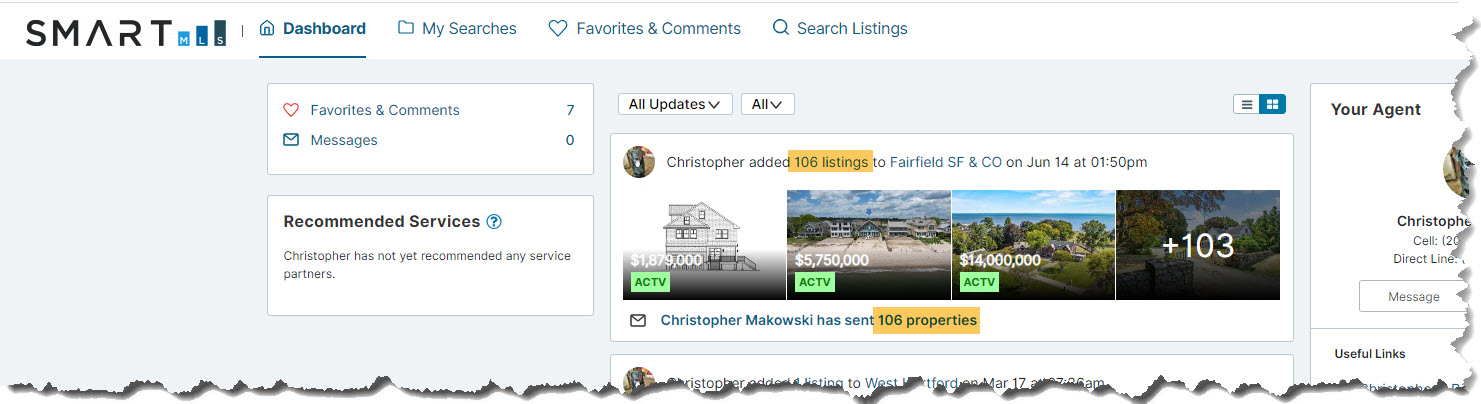Open the $1,879,000 listing thumbnail

tap(704, 245)
